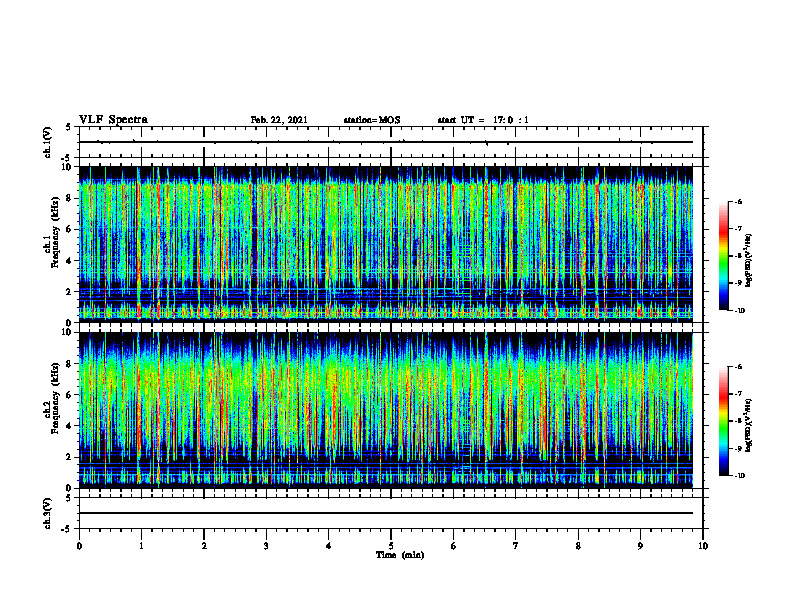Click "-9" on ch.2 color bar
The image size is (792, 612).
[738, 448]
